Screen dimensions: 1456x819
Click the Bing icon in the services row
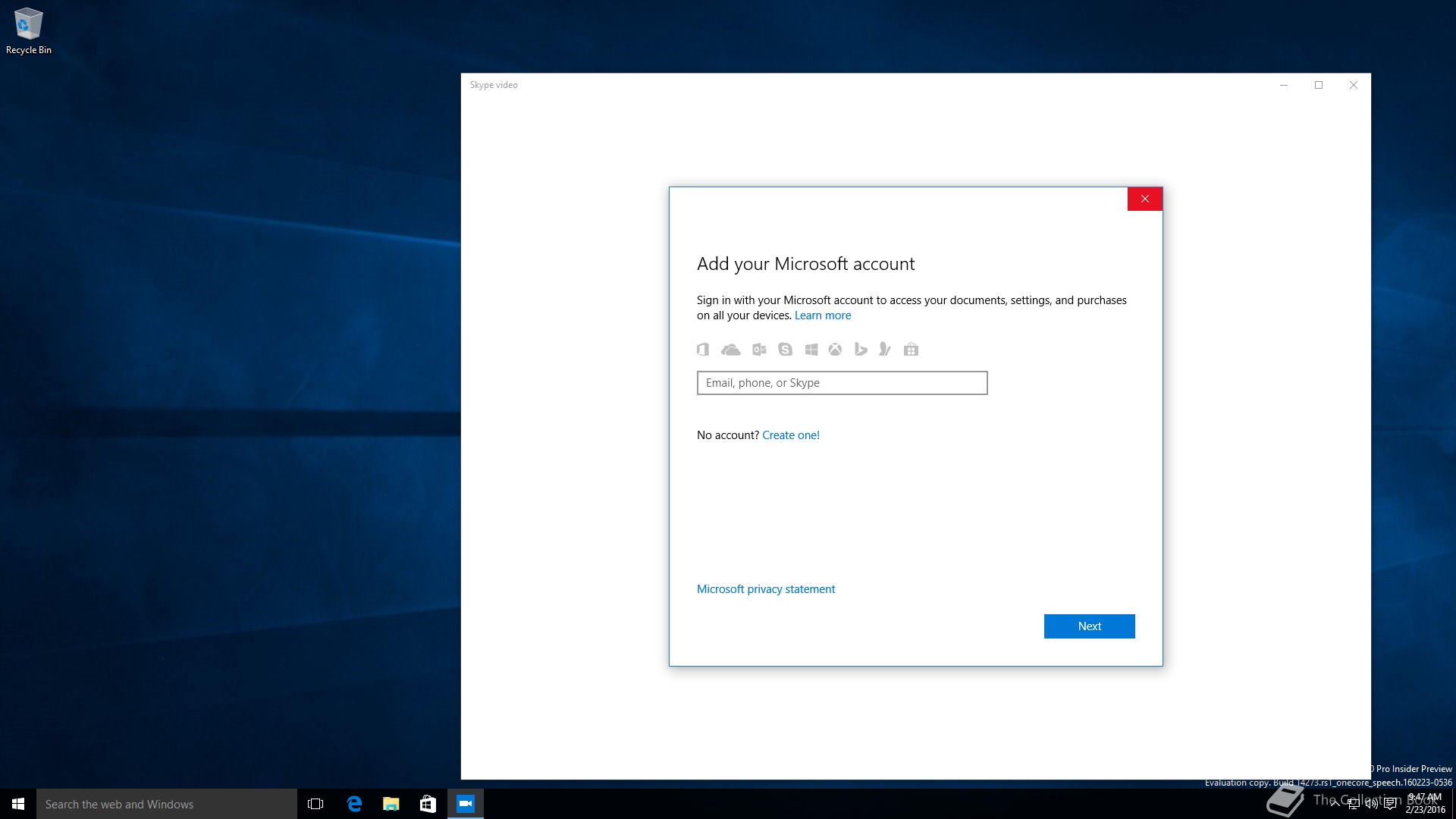pos(861,350)
